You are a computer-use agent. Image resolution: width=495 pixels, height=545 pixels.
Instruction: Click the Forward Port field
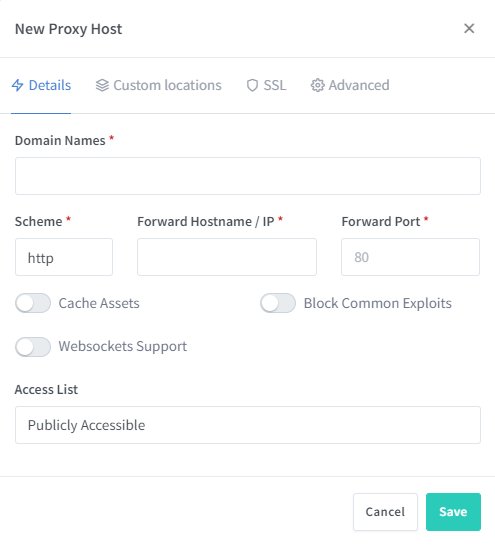[x=411, y=257]
